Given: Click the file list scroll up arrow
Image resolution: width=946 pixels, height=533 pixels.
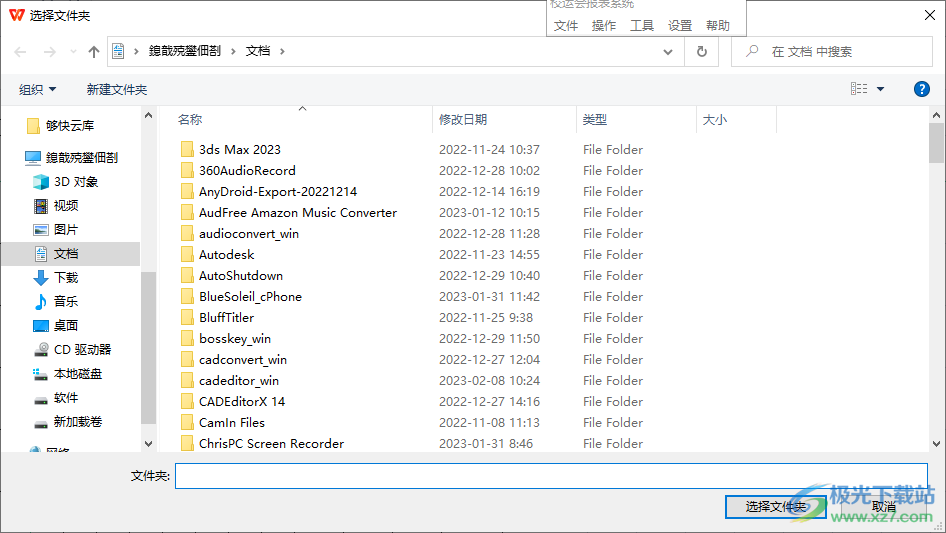Looking at the screenshot, I should (x=936, y=115).
